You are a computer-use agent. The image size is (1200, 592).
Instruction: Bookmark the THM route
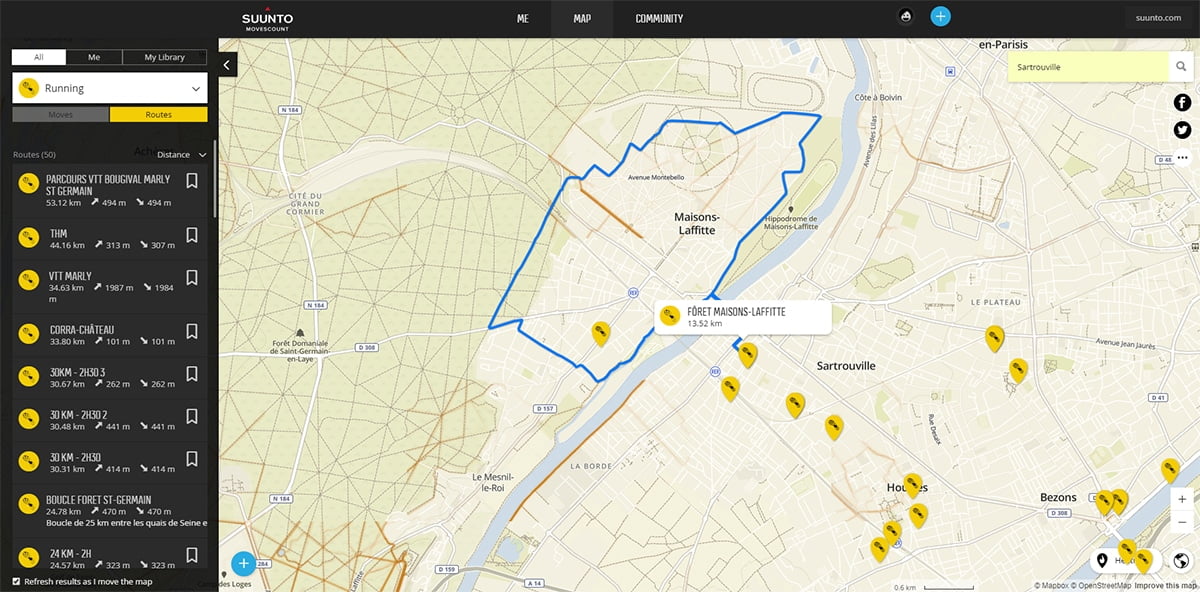[x=192, y=235]
